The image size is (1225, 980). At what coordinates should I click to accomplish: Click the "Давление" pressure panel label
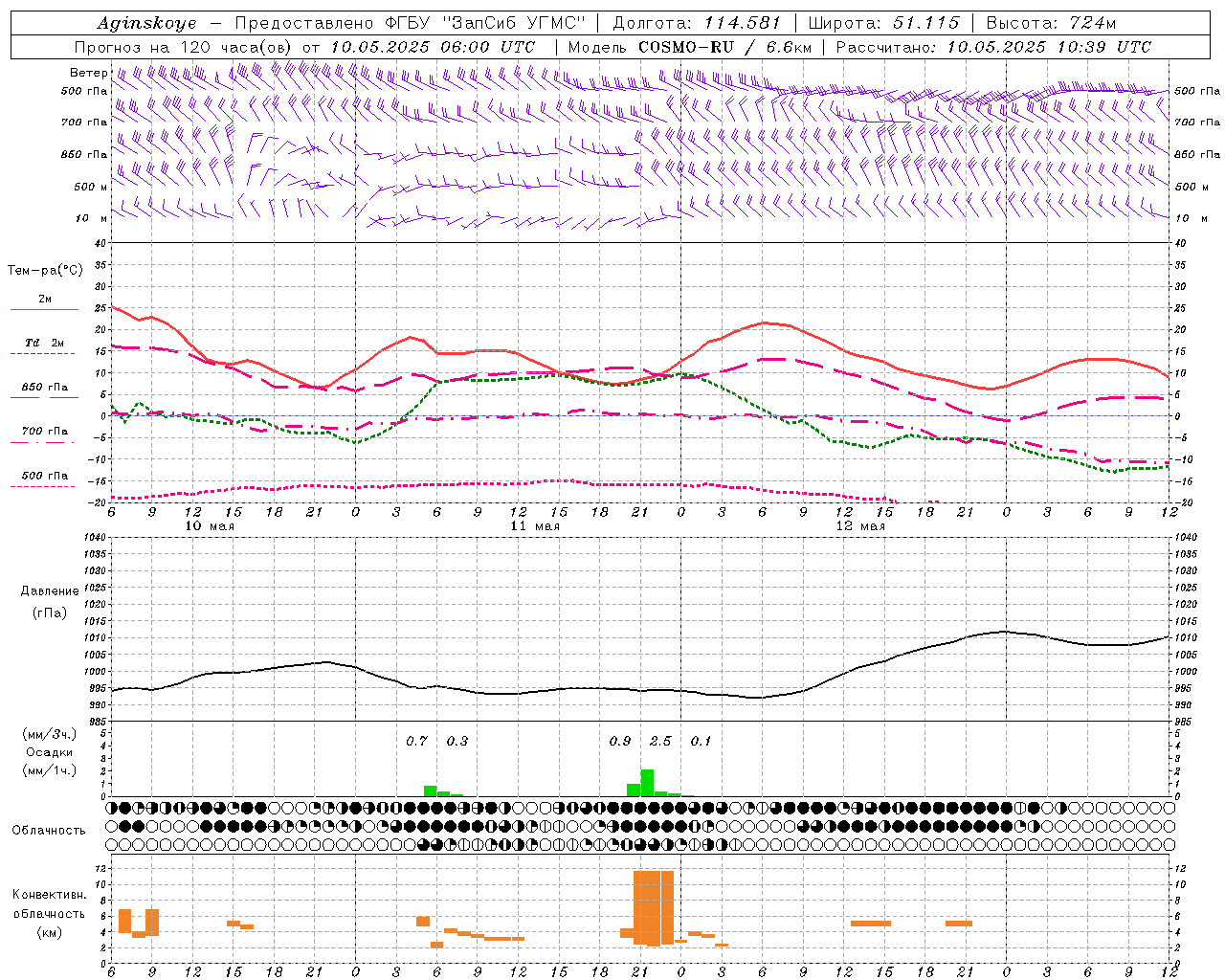pyautogui.click(x=50, y=591)
